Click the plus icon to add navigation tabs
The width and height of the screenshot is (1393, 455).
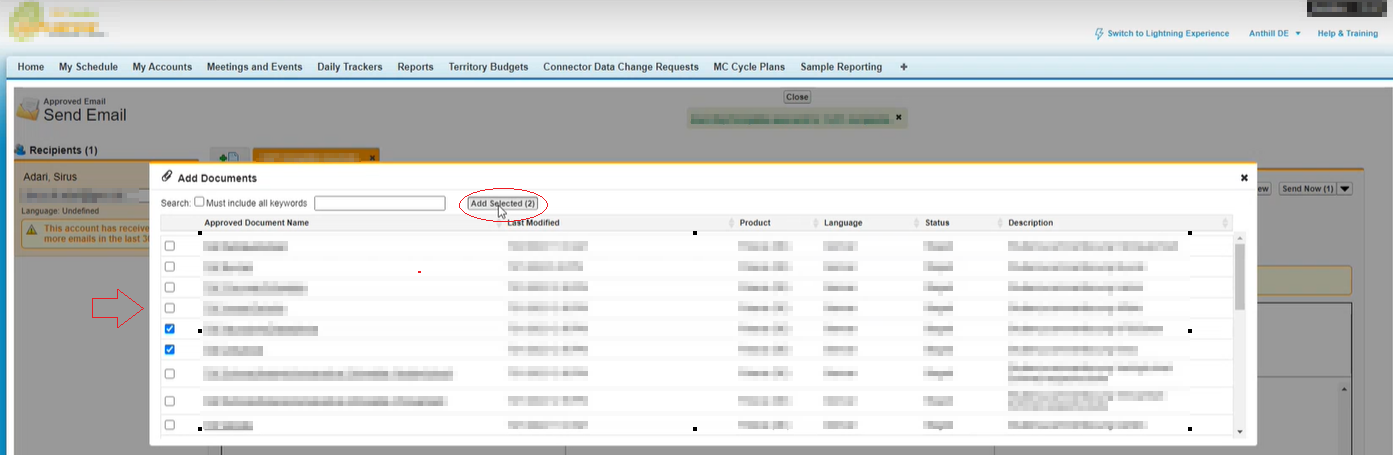coord(904,67)
